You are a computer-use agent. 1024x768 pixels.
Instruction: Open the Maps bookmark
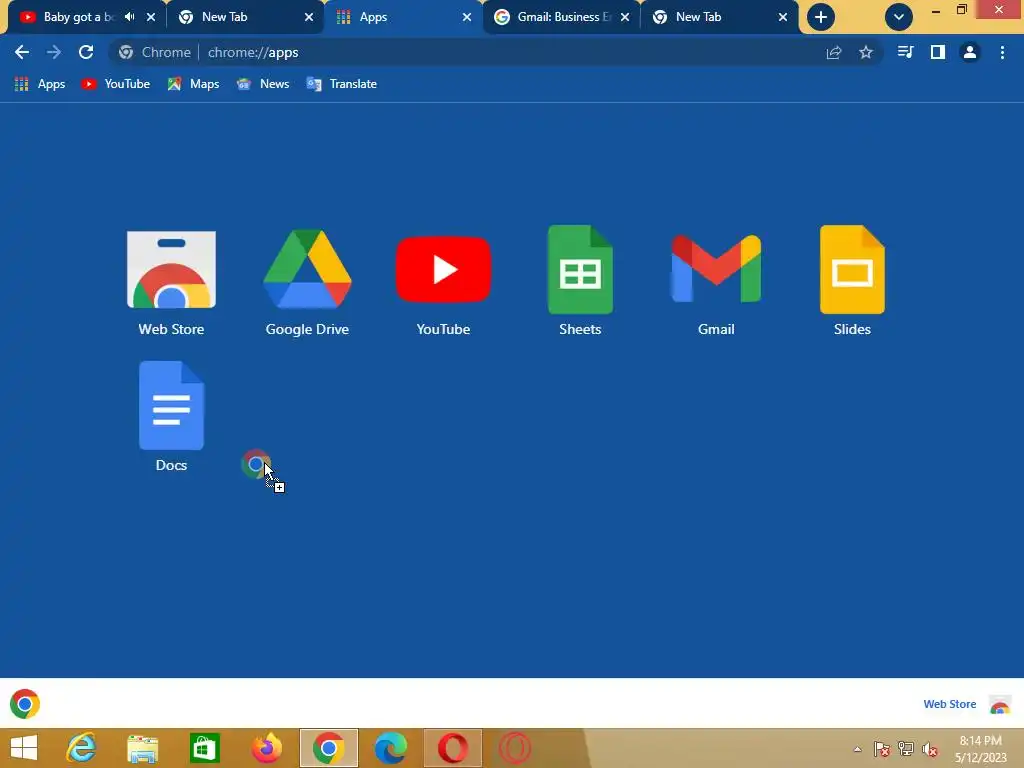tap(193, 84)
